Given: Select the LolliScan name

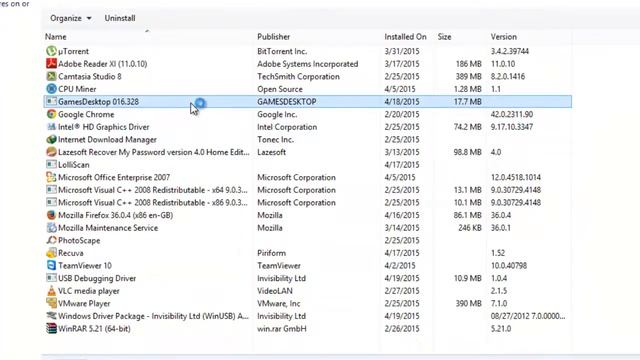Looking at the screenshot, I should pyautogui.click(x=73, y=165).
